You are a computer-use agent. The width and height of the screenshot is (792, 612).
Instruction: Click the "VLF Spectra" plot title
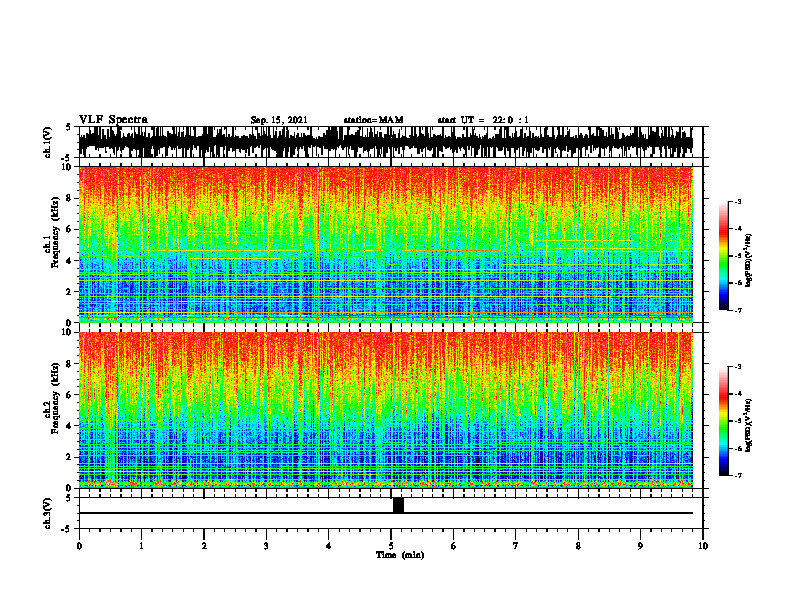113,119
